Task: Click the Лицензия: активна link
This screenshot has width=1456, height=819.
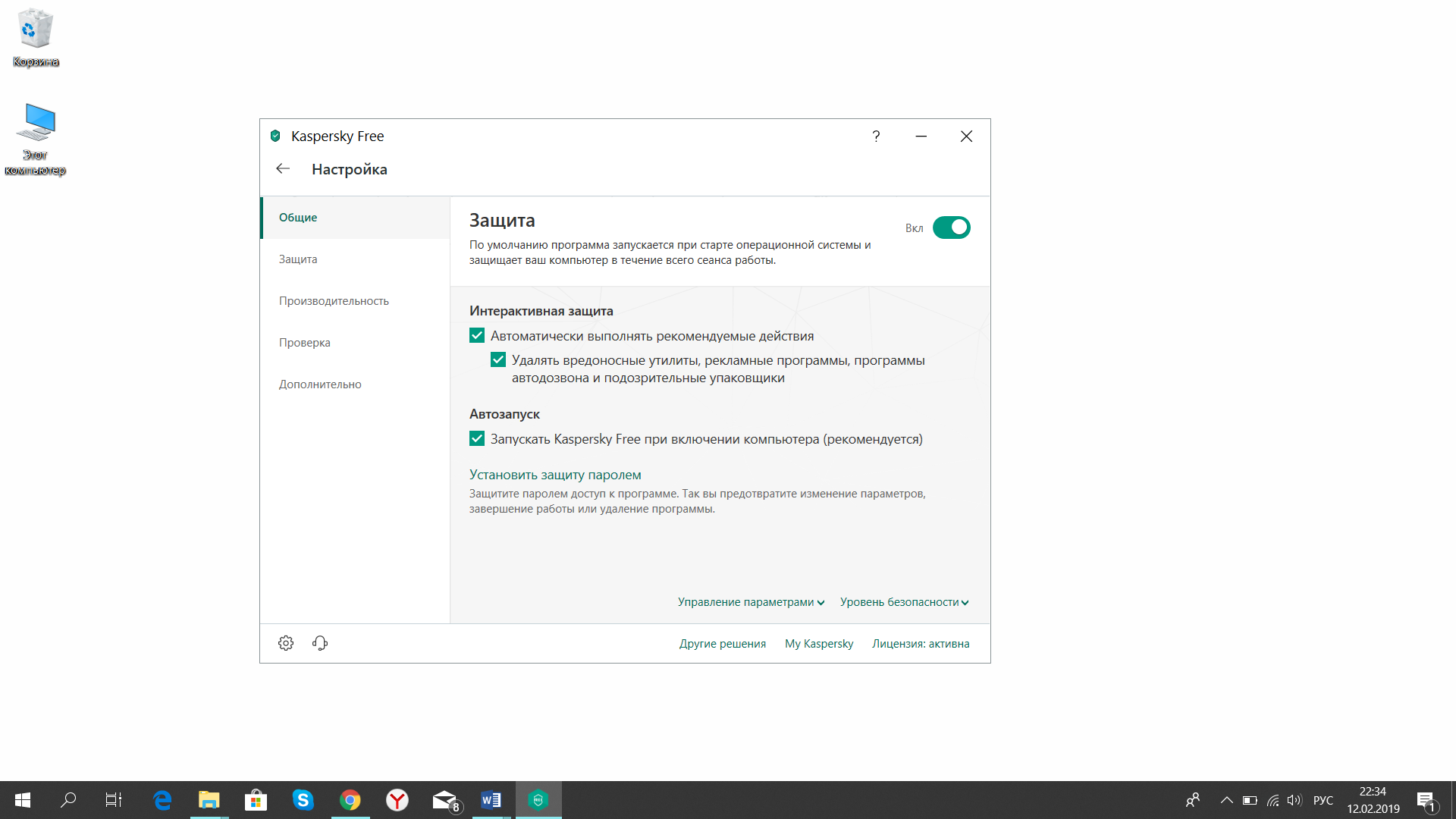Action: pos(921,644)
